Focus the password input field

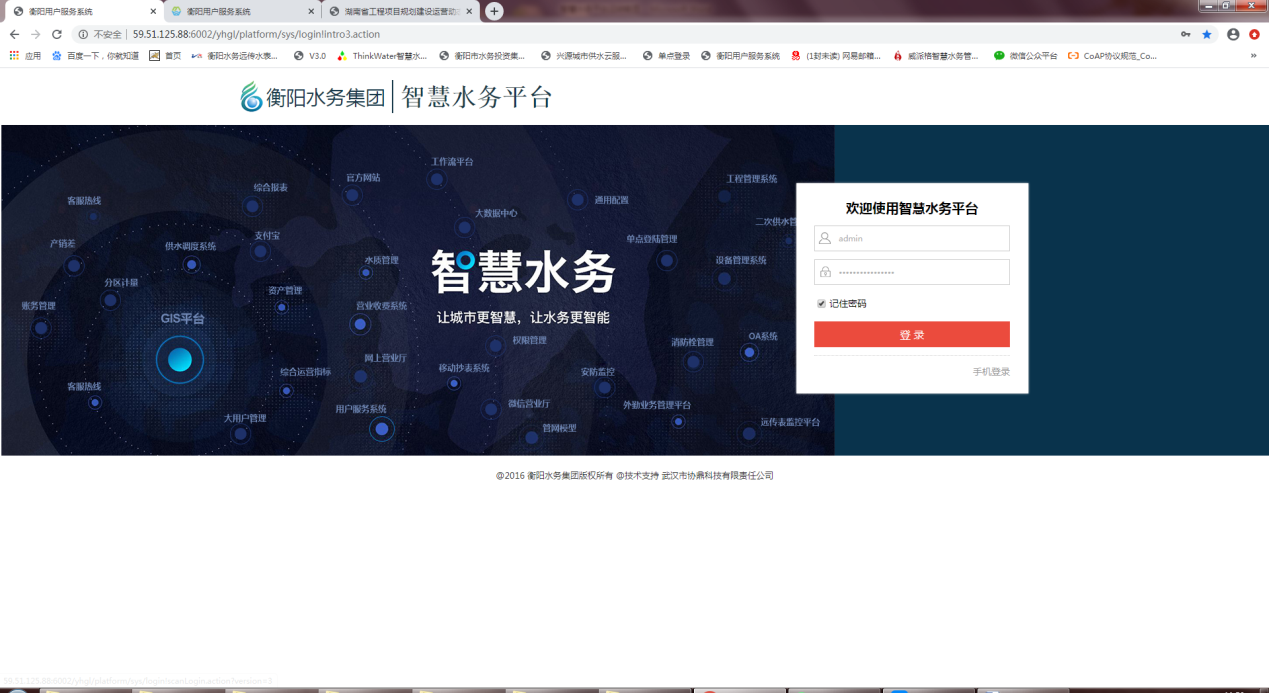(911, 272)
